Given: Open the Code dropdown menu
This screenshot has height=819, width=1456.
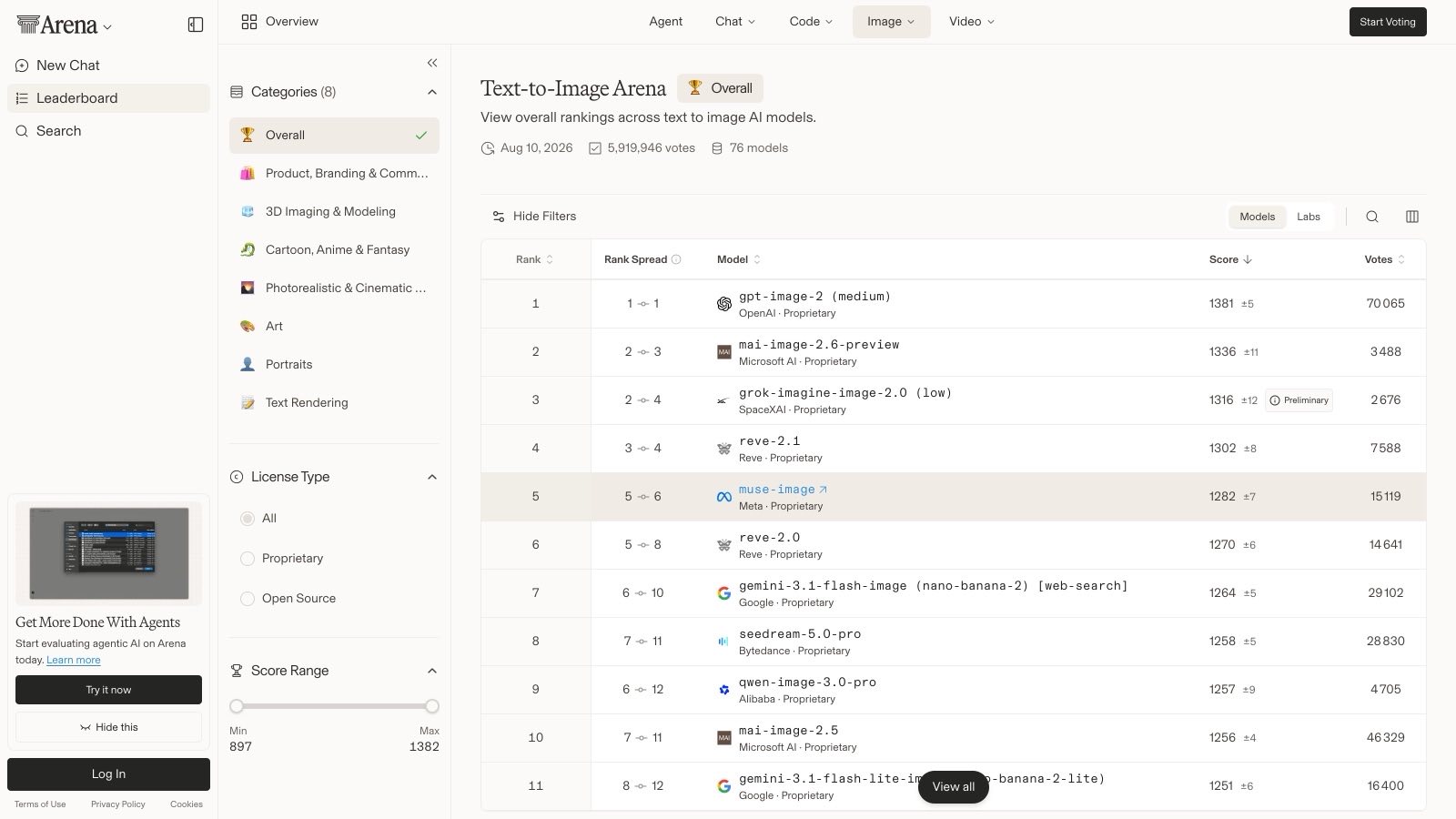Looking at the screenshot, I should 811,22.
